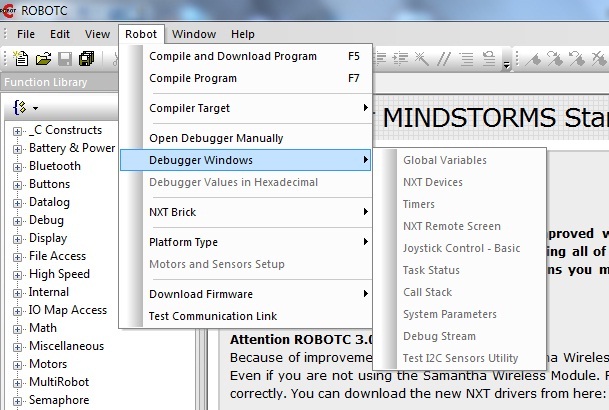Choose Open Debugger Manually
Image resolution: width=609 pixels, height=410 pixels.
pos(245,138)
